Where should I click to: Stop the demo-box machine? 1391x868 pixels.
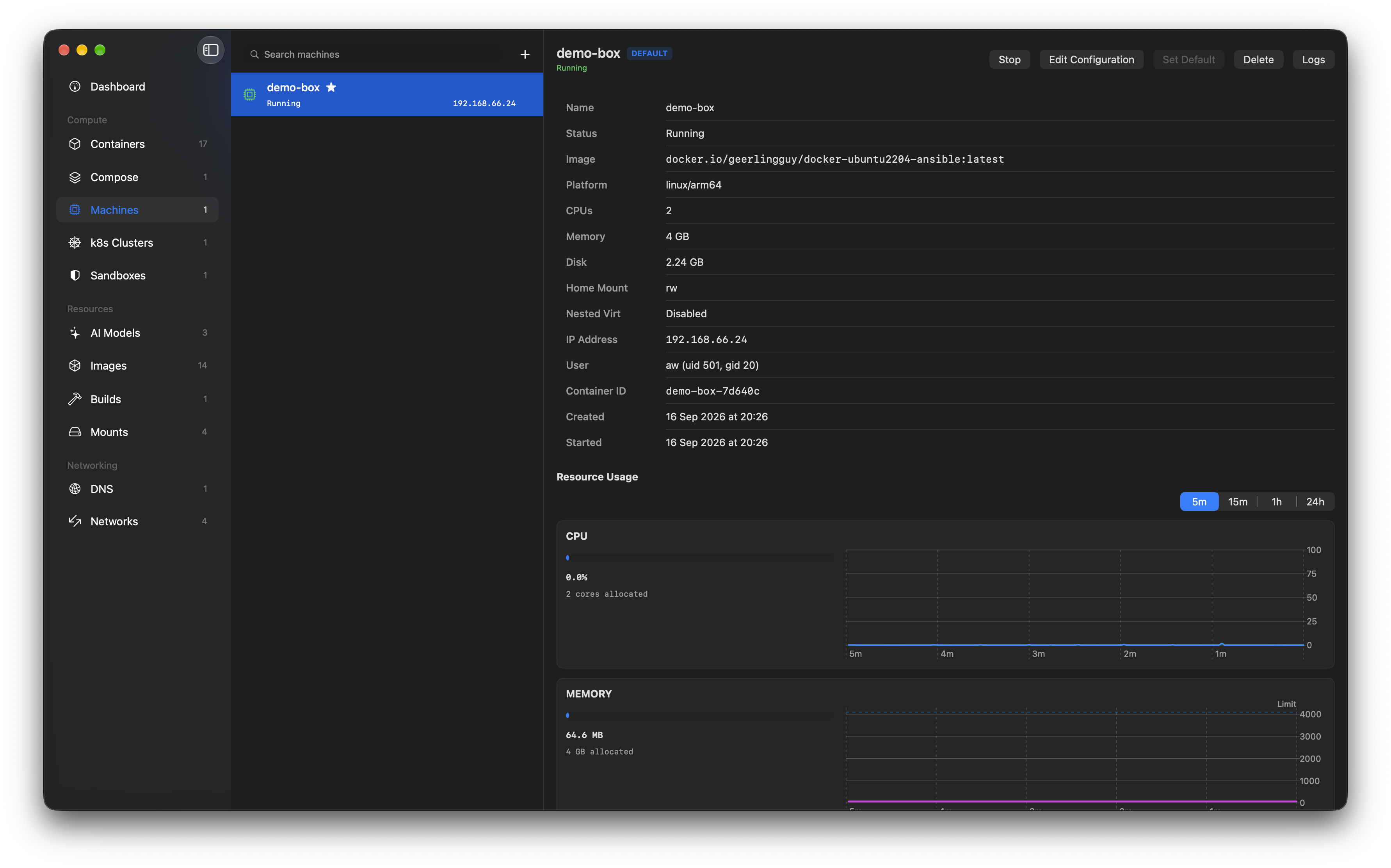(x=1009, y=60)
